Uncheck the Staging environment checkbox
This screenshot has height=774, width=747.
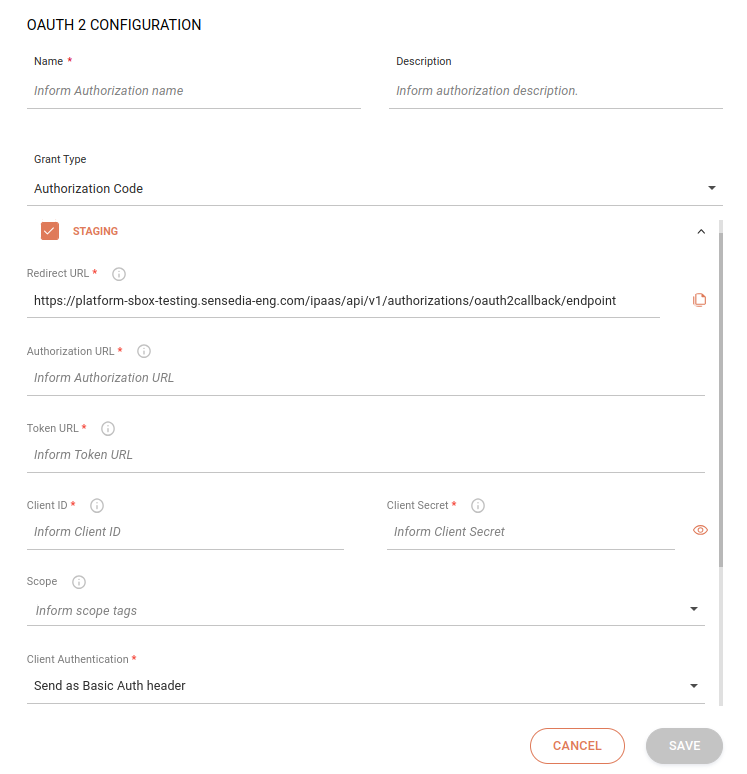50,231
